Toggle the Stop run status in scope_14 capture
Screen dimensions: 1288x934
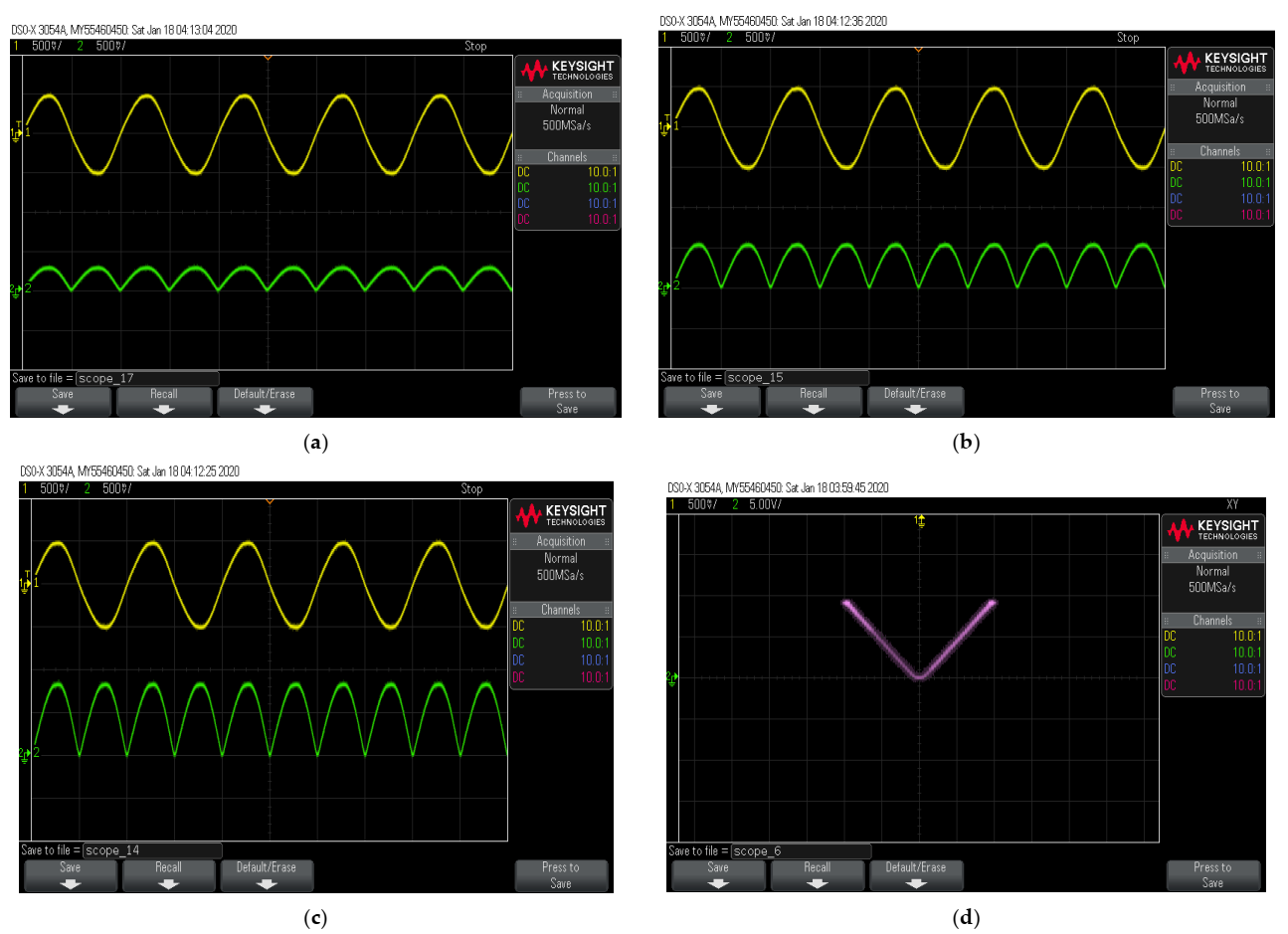[x=471, y=488]
